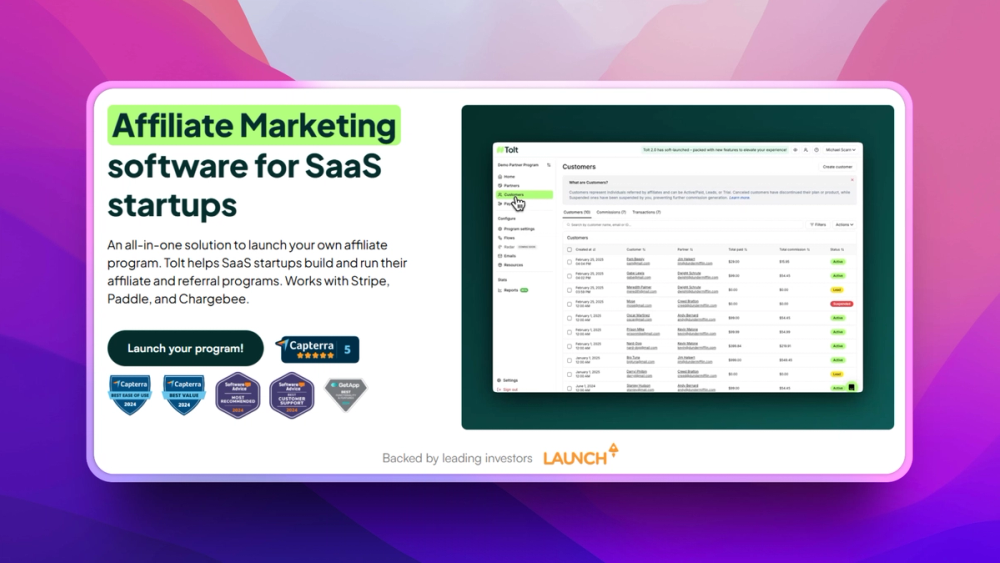The height and width of the screenshot is (563, 1000).
Task: Click the yellow Lead badge in Meredith Palmer's row
Action: pos(837,289)
